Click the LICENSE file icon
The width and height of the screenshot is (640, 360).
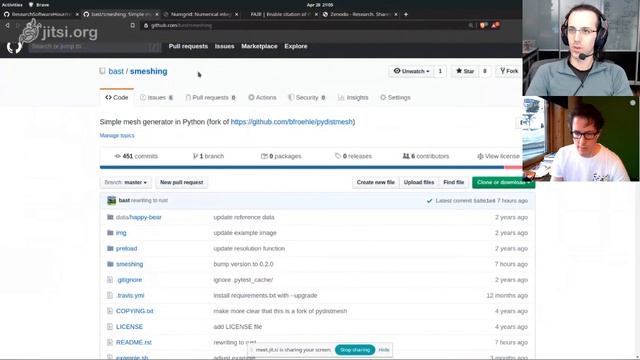[x=110, y=327]
